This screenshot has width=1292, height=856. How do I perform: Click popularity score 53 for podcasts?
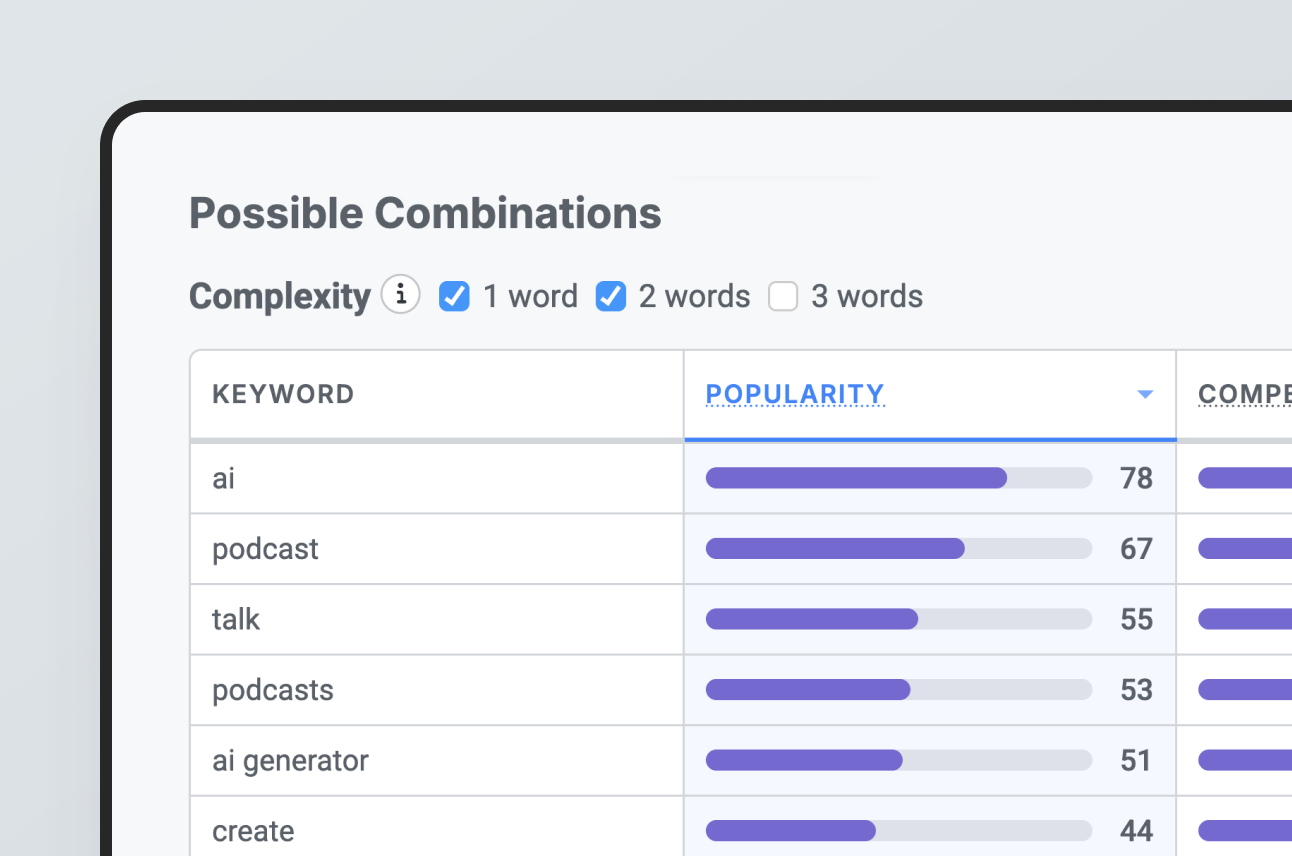[1136, 690]
